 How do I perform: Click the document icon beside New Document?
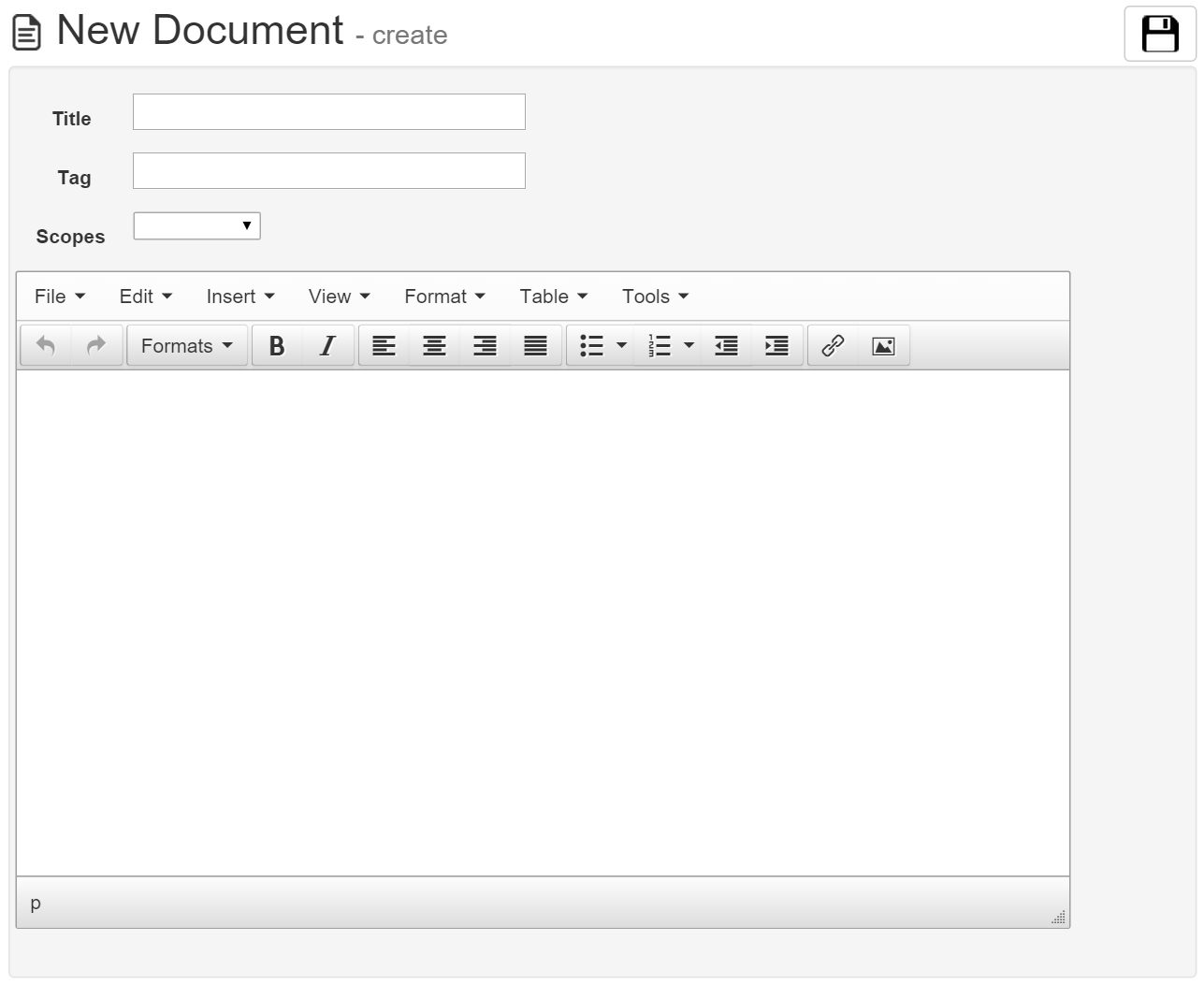click(26, 34)
